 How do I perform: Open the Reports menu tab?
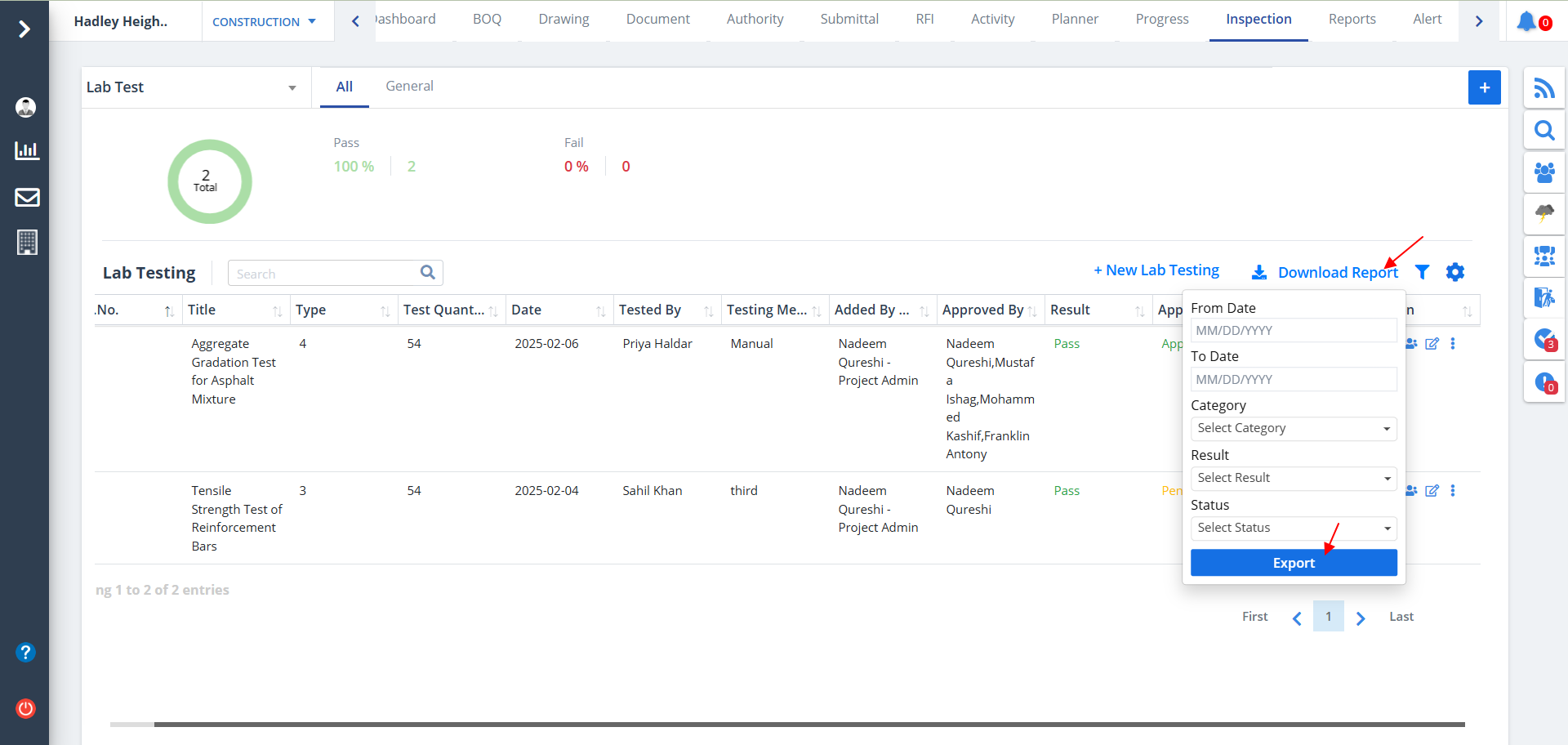(1352, 20)
